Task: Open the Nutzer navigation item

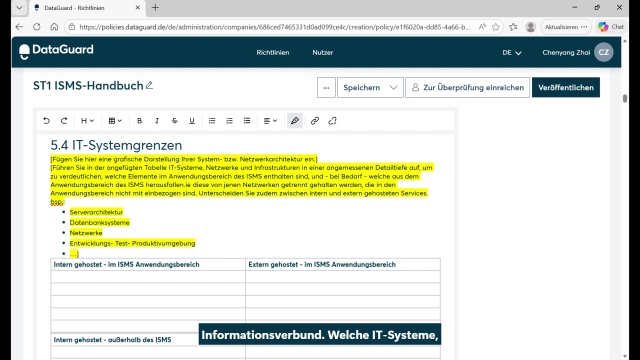Action: [322, 52]
